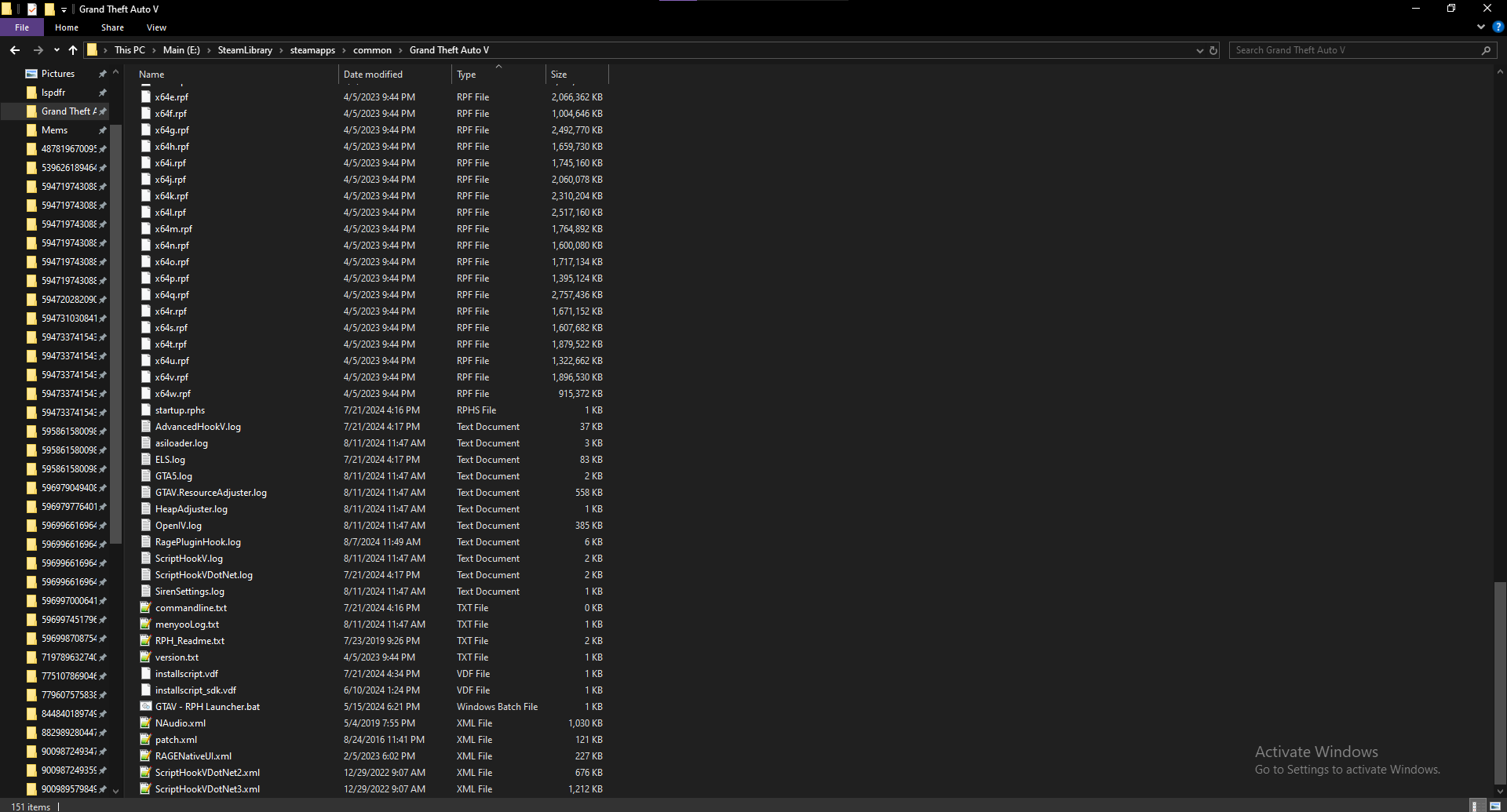Select the version.txt file icon
This screenshot has width=1507, height=812.
pyautogui.click(x=146, y=657)
